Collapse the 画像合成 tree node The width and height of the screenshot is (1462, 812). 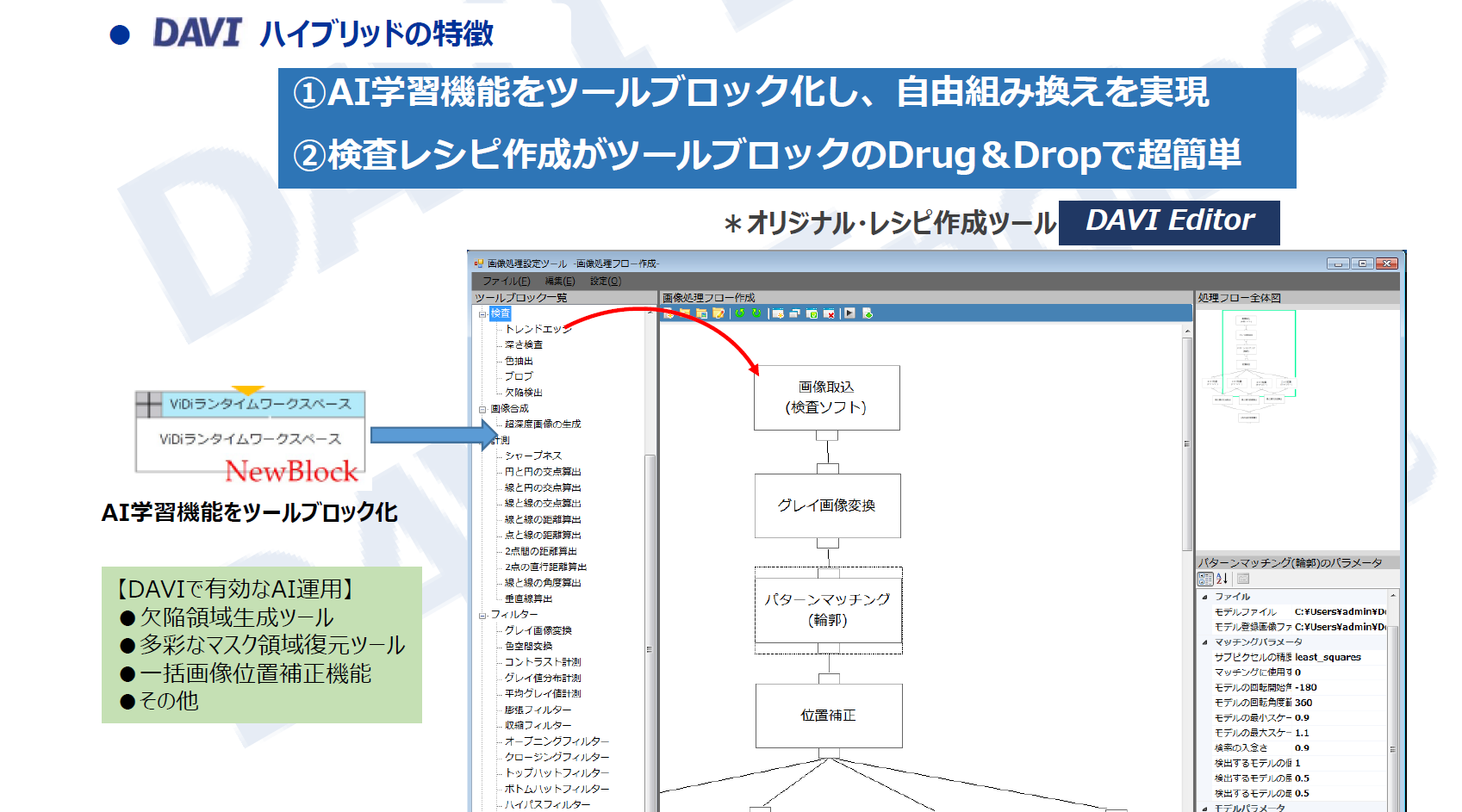[x=482, y=409]
